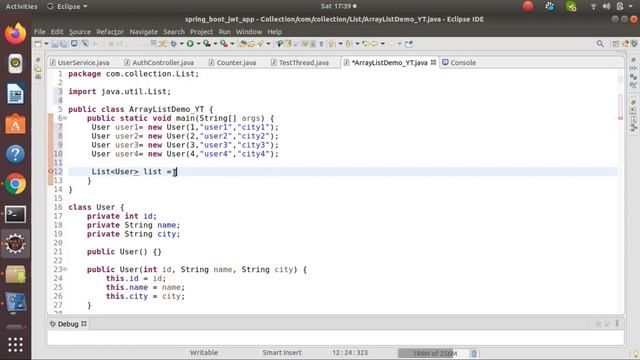Click the Open Perspective icon
The image size is (640, 360).
[615, 44]
